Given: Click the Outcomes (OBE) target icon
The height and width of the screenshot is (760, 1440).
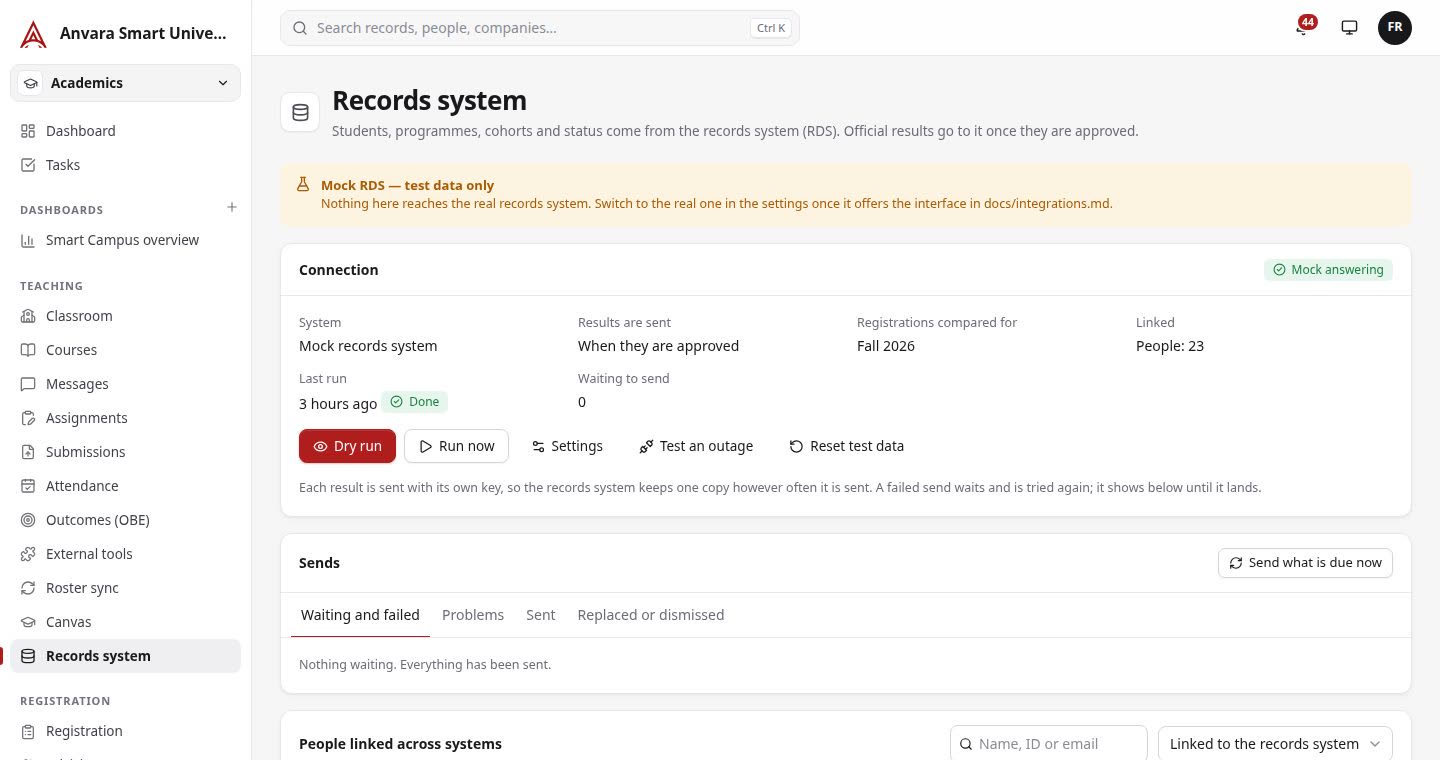Looking at the screenshot, I should point(28,520).
